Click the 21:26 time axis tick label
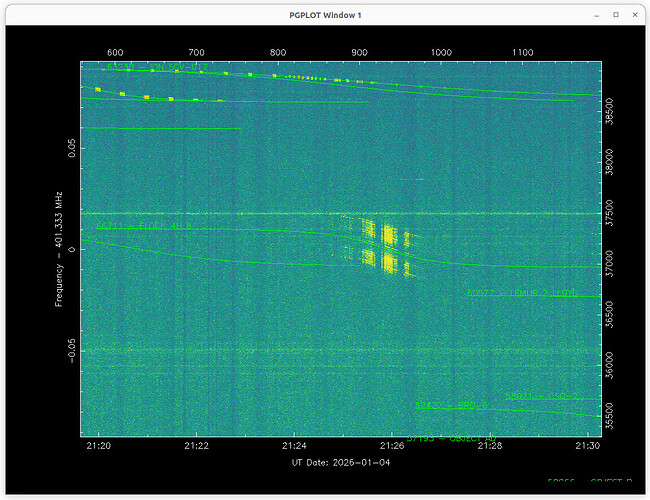 click(392, 446)
